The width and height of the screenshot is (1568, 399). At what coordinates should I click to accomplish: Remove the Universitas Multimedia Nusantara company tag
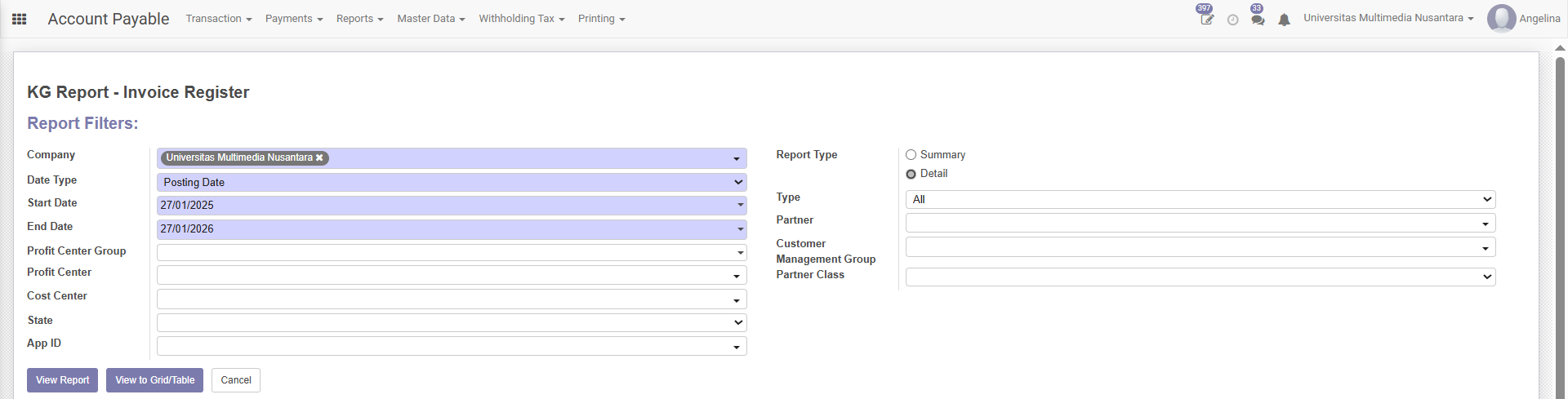319,158
